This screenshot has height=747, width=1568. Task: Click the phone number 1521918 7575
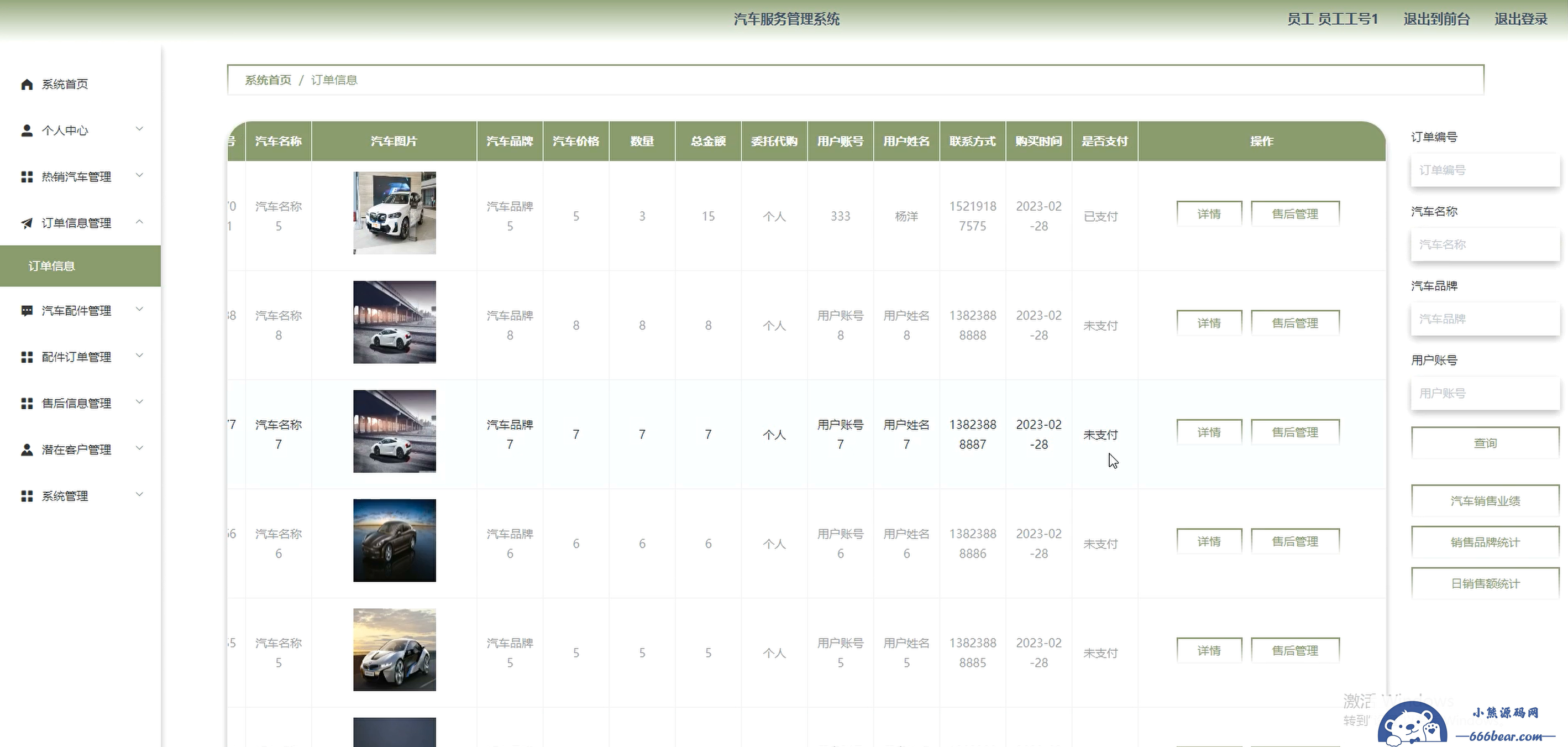973,216
